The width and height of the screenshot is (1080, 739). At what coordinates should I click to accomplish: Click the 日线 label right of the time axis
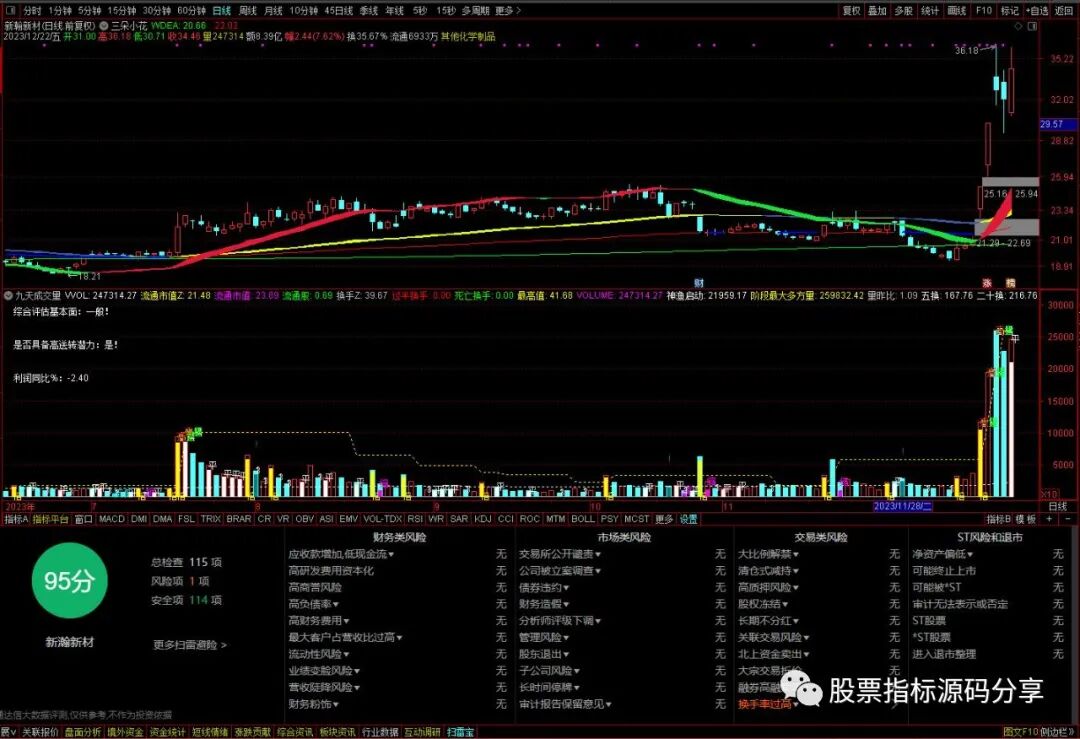tap(1057, 506)
